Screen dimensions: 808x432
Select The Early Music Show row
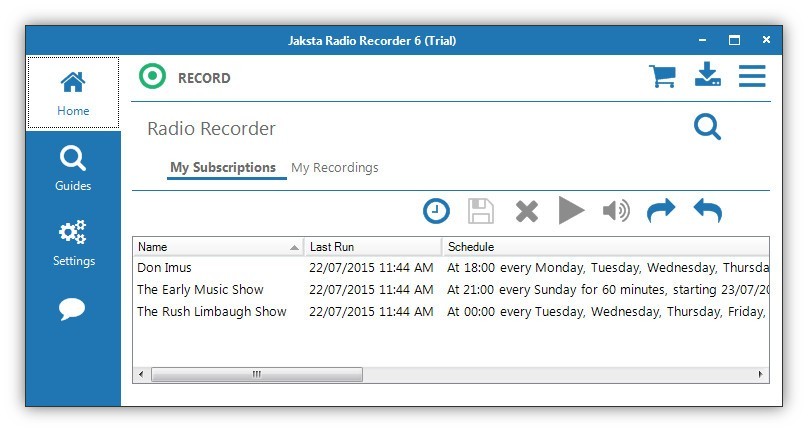451,290
